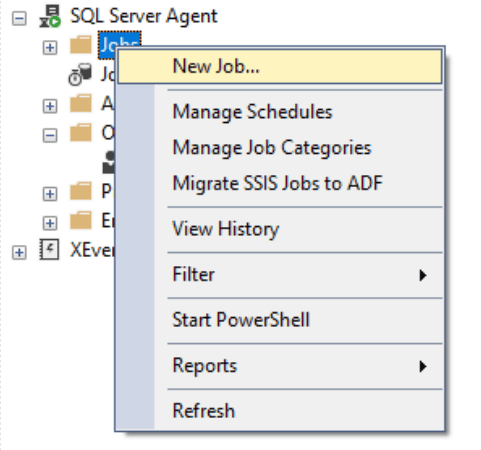Click the folder icon beside letter P
The height and width of the screenshot is (450, 481).
coord(81,191)
